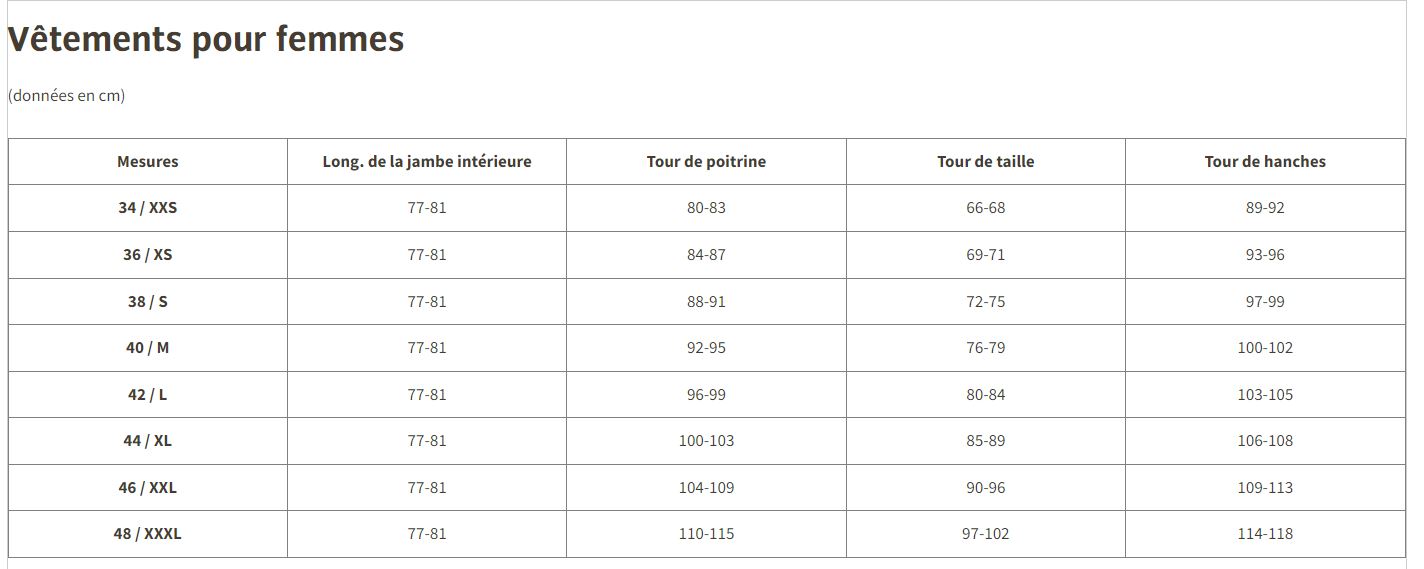This screenshot has width=1424, height=569.
Task: Select the "40 / M" size row label
Action: pos(148,347)
